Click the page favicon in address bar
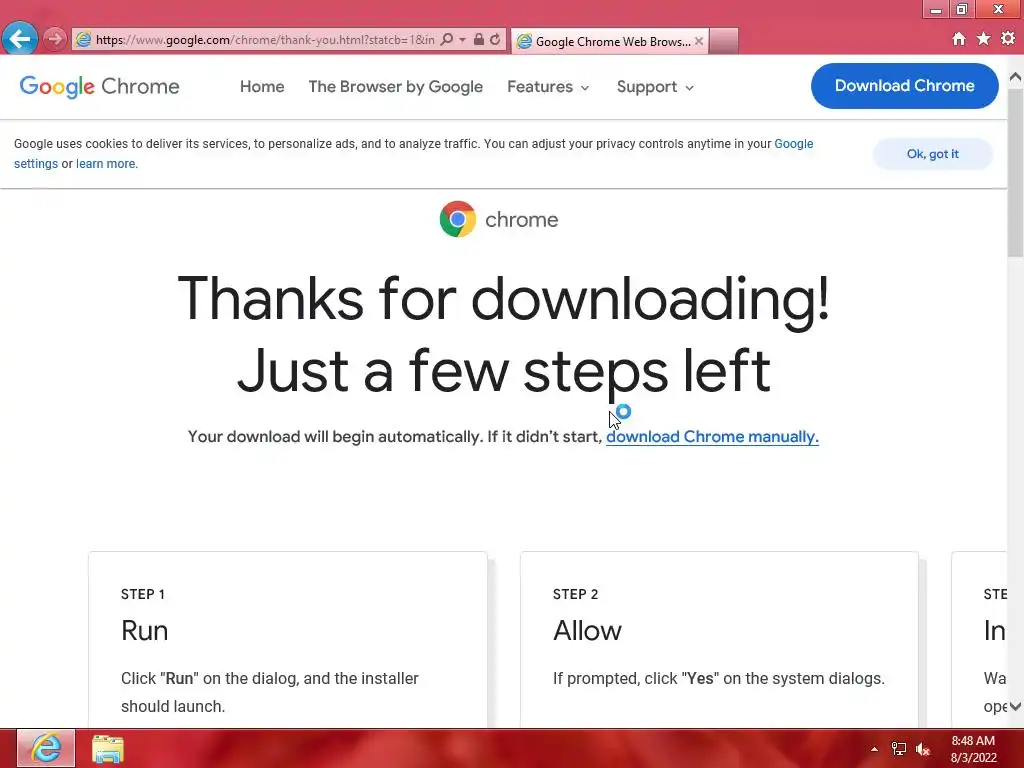Screen dimensions: 1024x768 83,40
